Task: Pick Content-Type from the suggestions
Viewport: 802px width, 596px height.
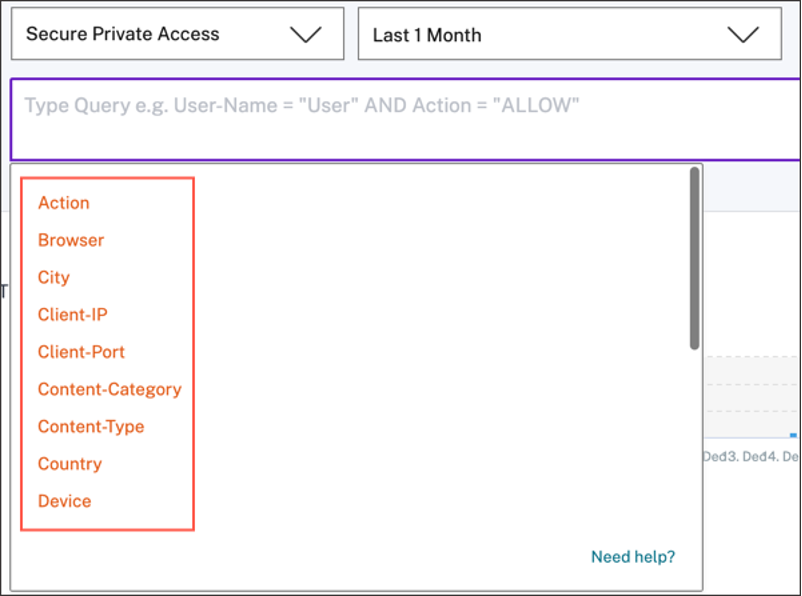Action: point(91,426)
